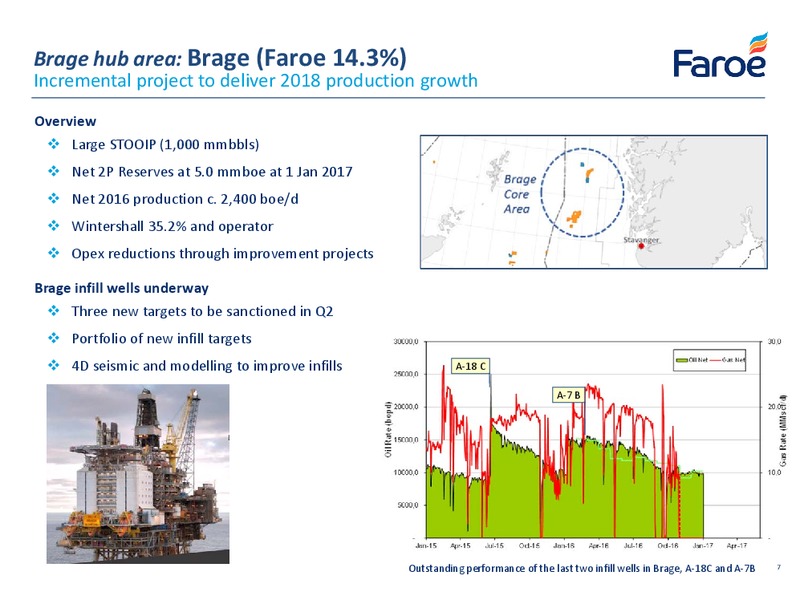Select subtitle 'Incremental project to deliver 2018 production growth'

tap(256, 81)
